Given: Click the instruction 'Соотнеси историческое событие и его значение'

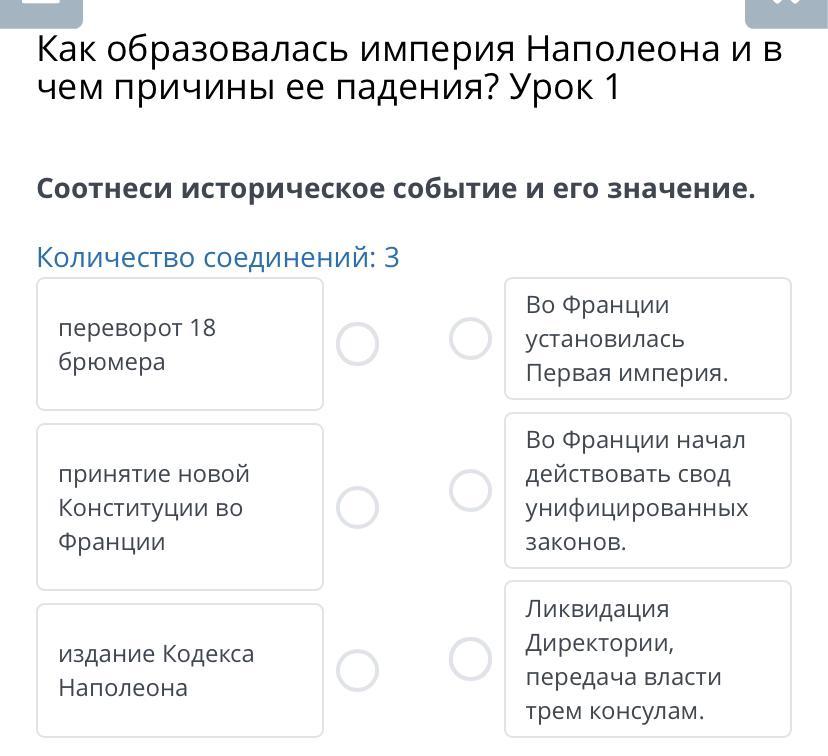Looking at the screenshot, I should click(396, 189).
